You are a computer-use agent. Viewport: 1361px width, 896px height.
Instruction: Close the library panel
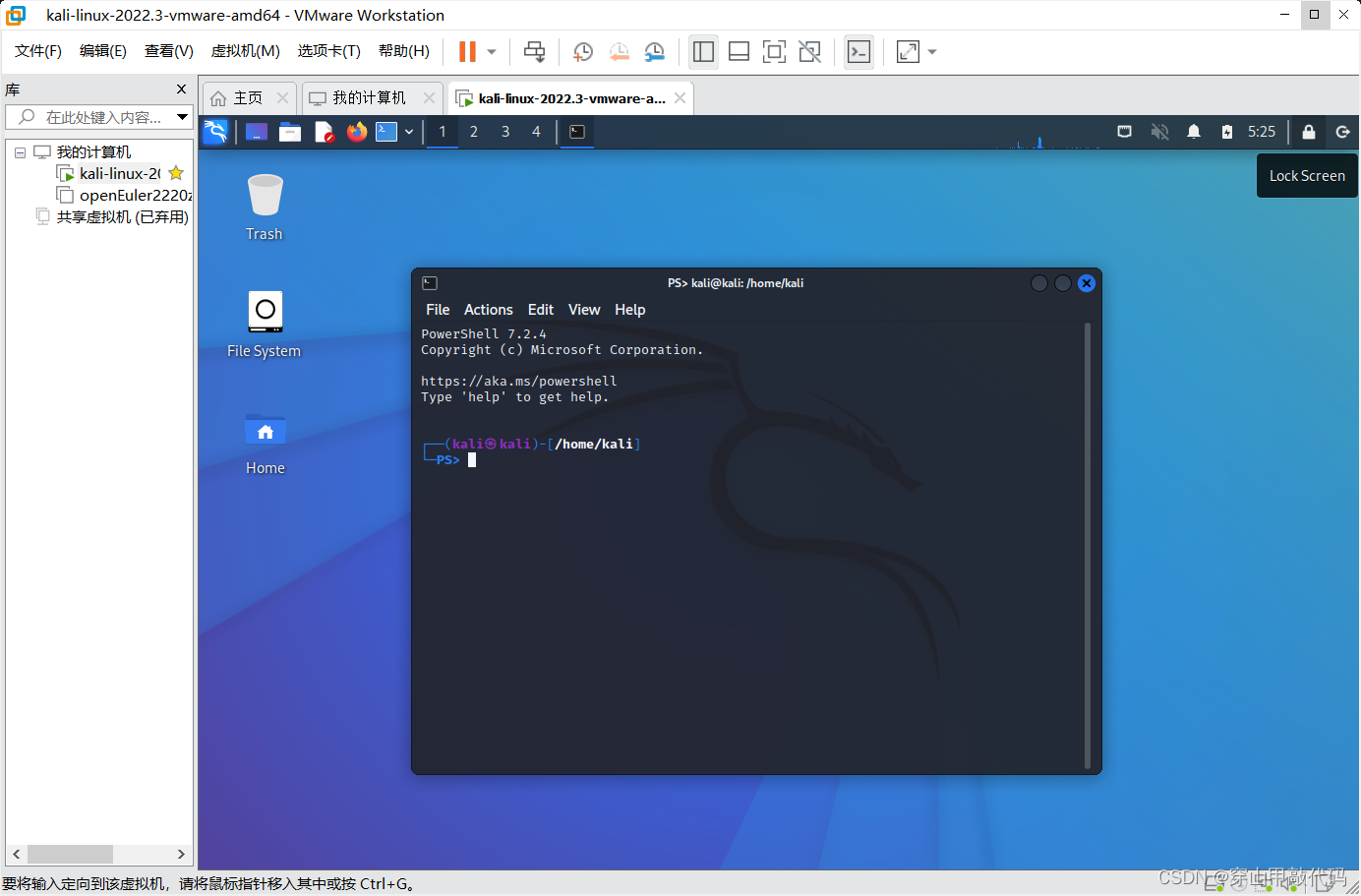point(181,90)
